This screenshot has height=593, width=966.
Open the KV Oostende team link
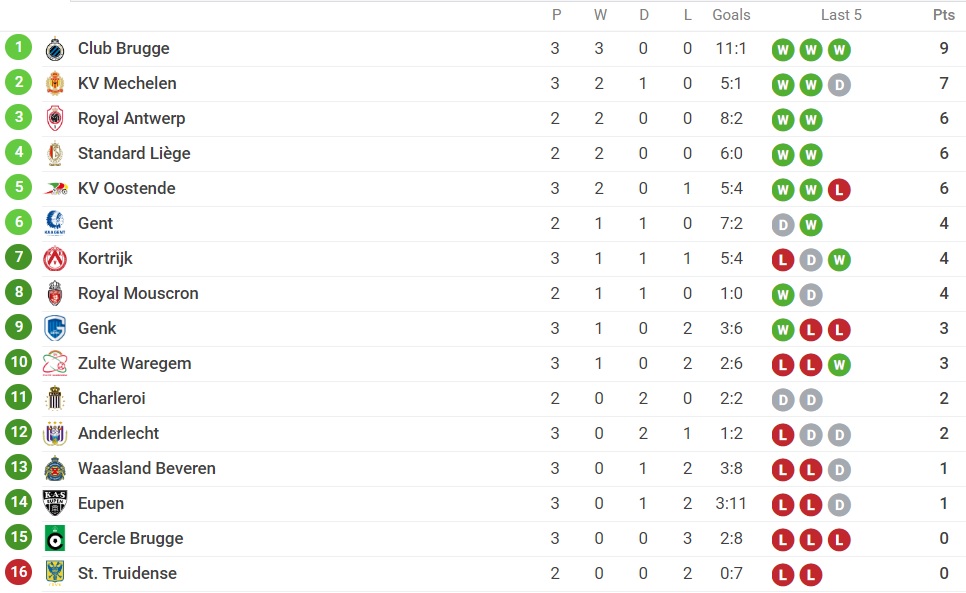pos(126,188)
